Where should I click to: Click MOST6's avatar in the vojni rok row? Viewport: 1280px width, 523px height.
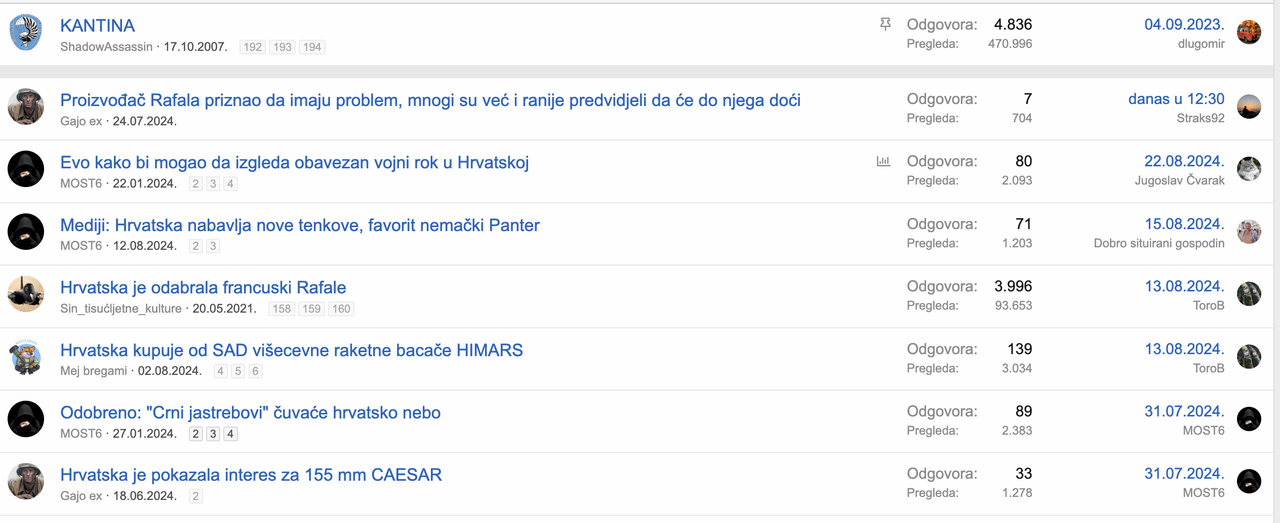point(26,169)
